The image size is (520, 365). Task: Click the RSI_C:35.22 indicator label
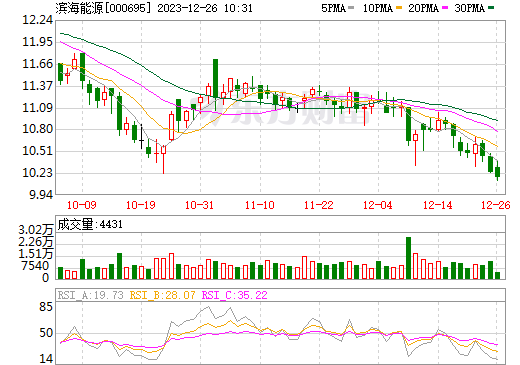pyautogui.click(x=235, y=295)
